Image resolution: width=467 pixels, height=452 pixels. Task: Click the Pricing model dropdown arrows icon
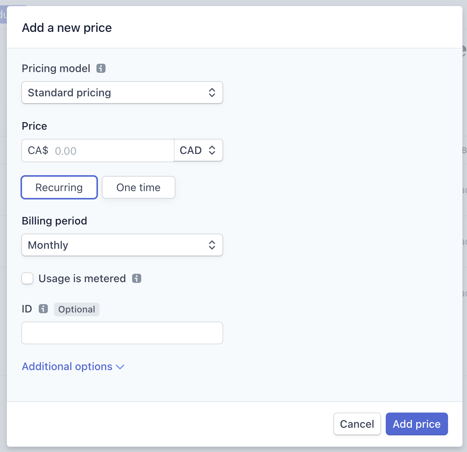click(x=212, y=93)
